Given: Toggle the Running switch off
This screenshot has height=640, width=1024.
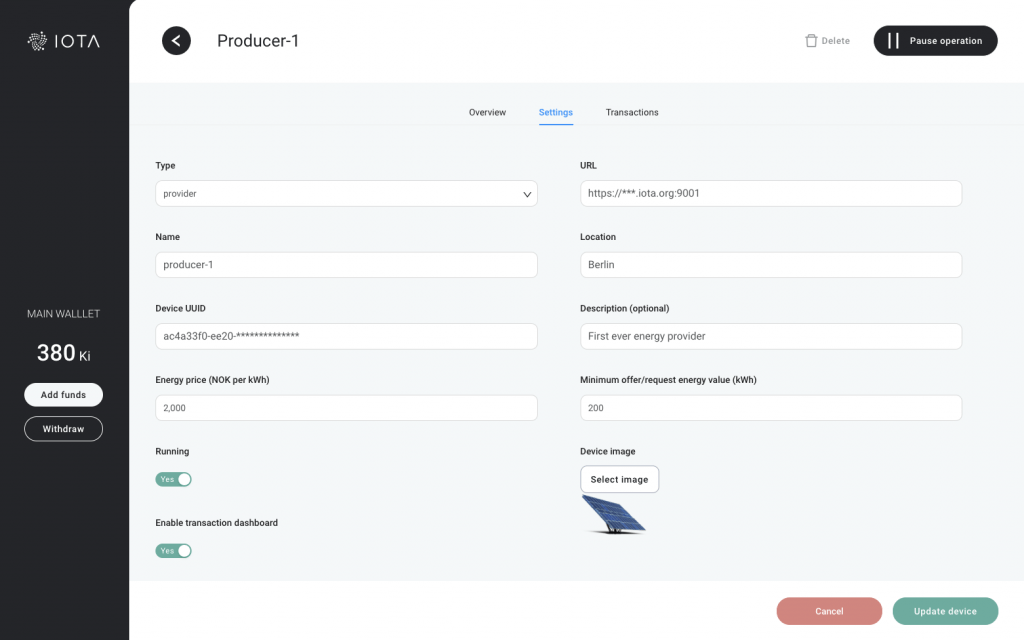Looking at the screenshot, I should [173, 479].
